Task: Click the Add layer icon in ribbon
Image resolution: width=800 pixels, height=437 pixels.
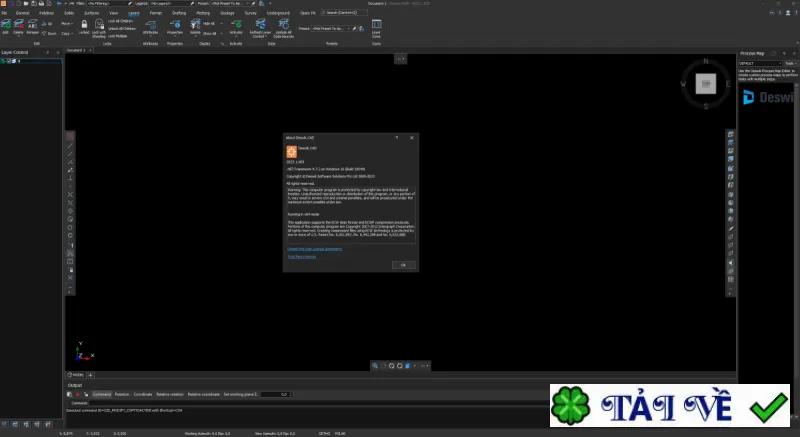Action: (6, 26)
